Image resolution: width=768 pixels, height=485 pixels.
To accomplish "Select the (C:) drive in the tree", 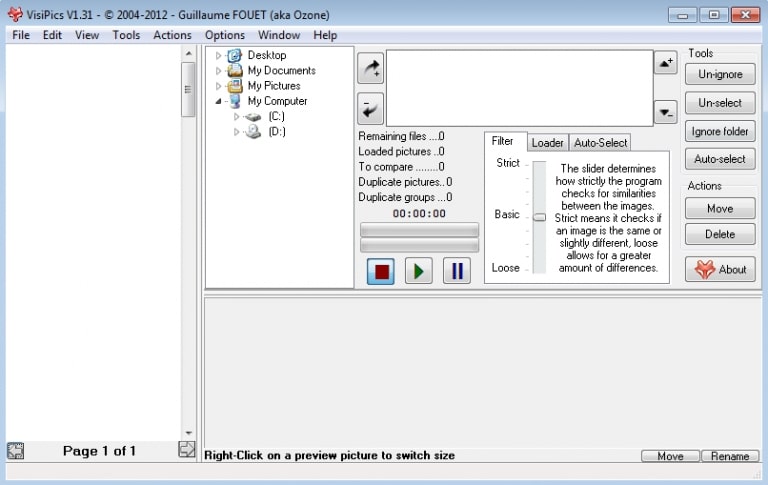I will click(276, 117).
